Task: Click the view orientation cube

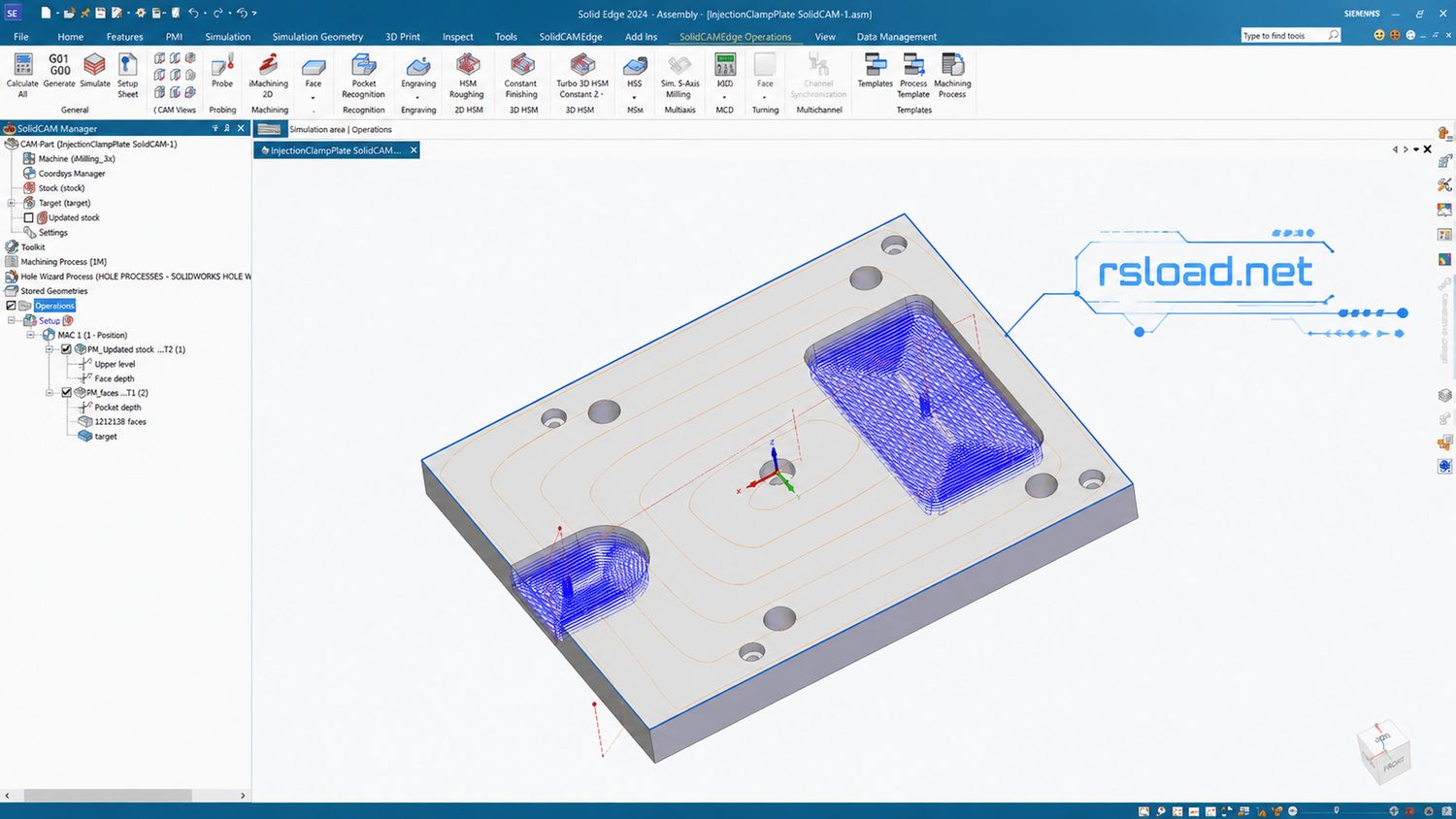Action: (1384, 751)
